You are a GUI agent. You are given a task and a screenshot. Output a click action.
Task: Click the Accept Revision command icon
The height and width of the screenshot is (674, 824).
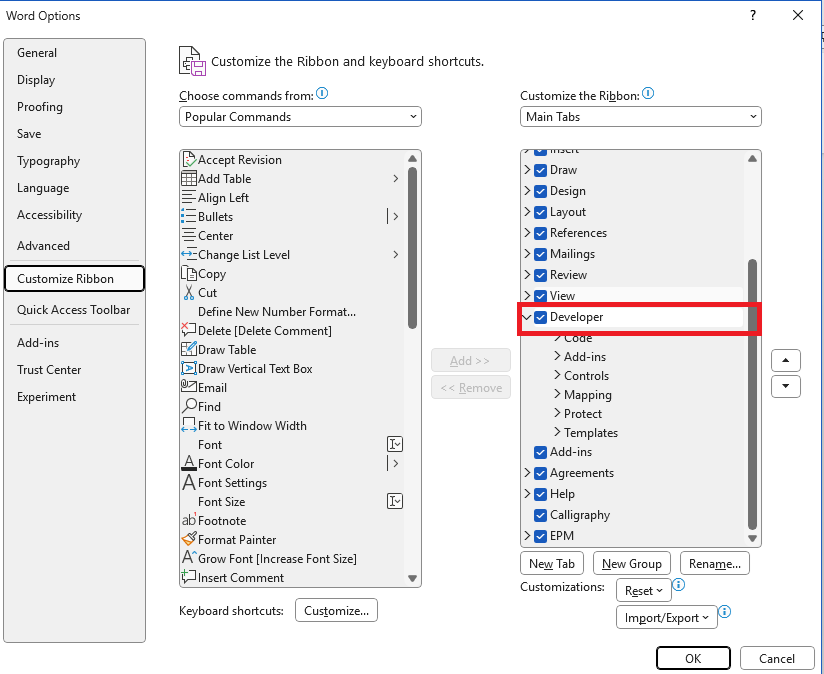189,159
